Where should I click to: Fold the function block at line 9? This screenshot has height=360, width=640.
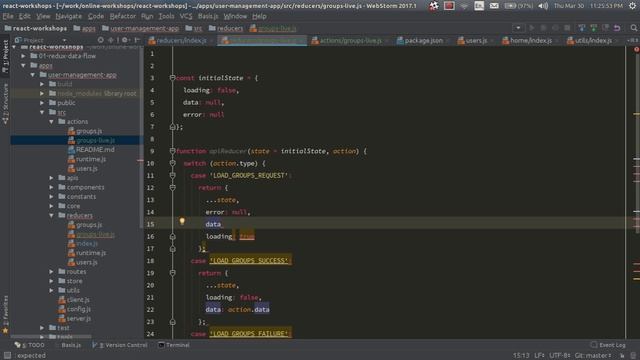(x=172, y=151)
